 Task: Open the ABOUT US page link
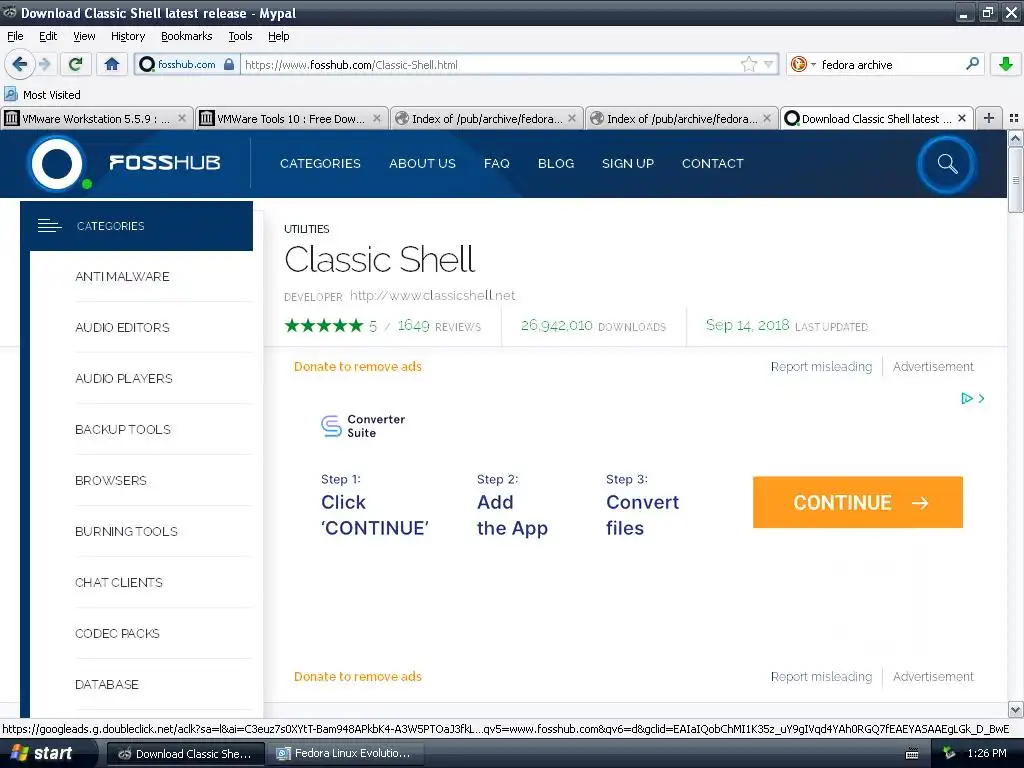(422, 163)
